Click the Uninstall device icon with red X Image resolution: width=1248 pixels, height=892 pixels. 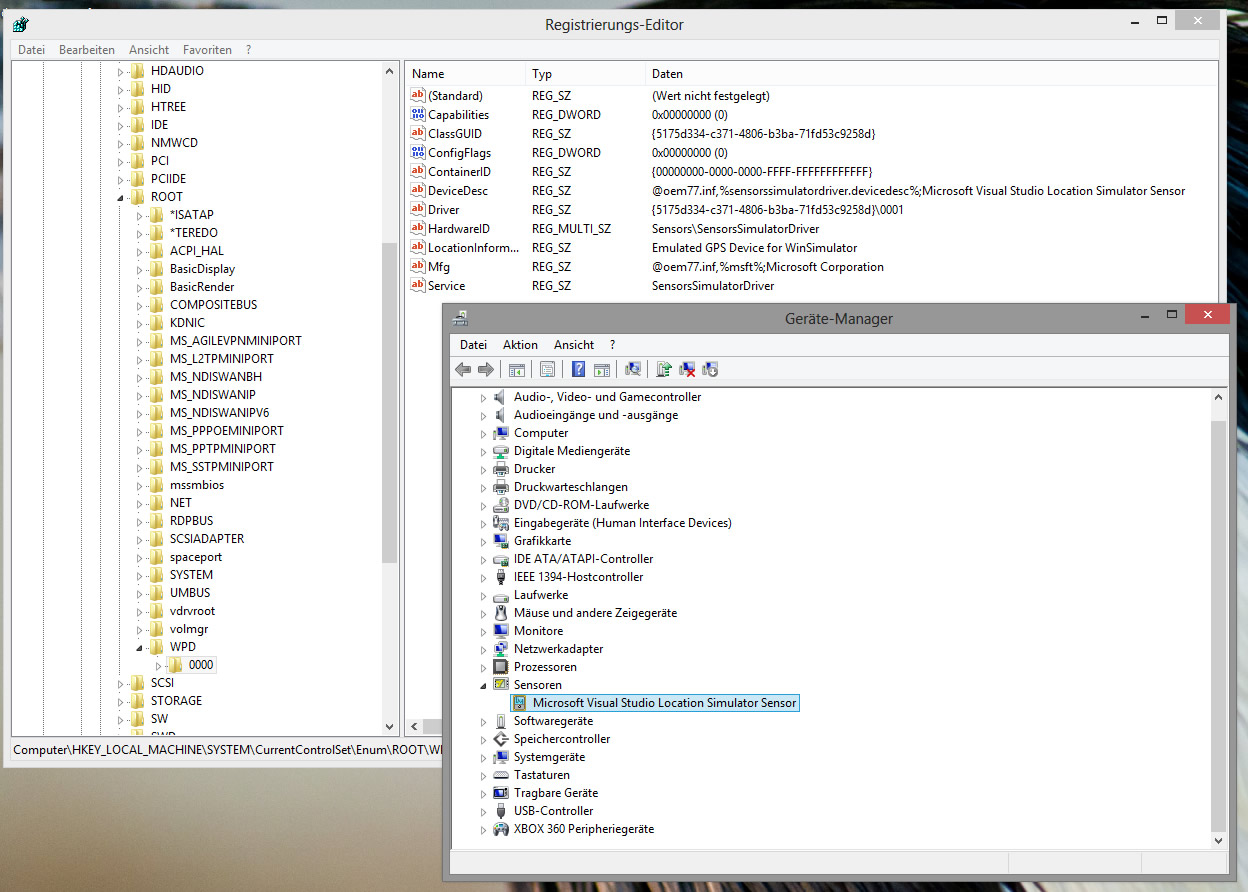pos(687,370)
